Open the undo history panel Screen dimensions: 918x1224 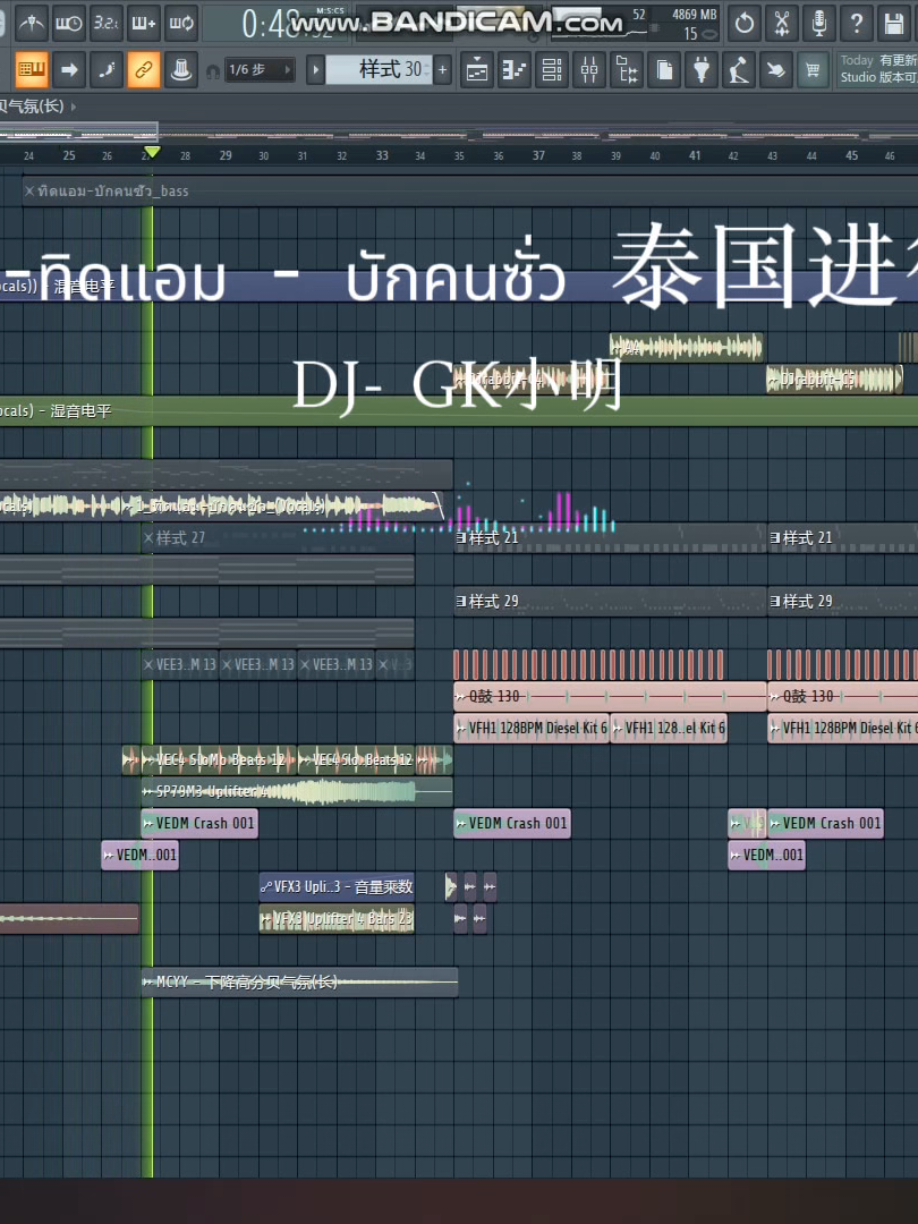tap(744, 23)
